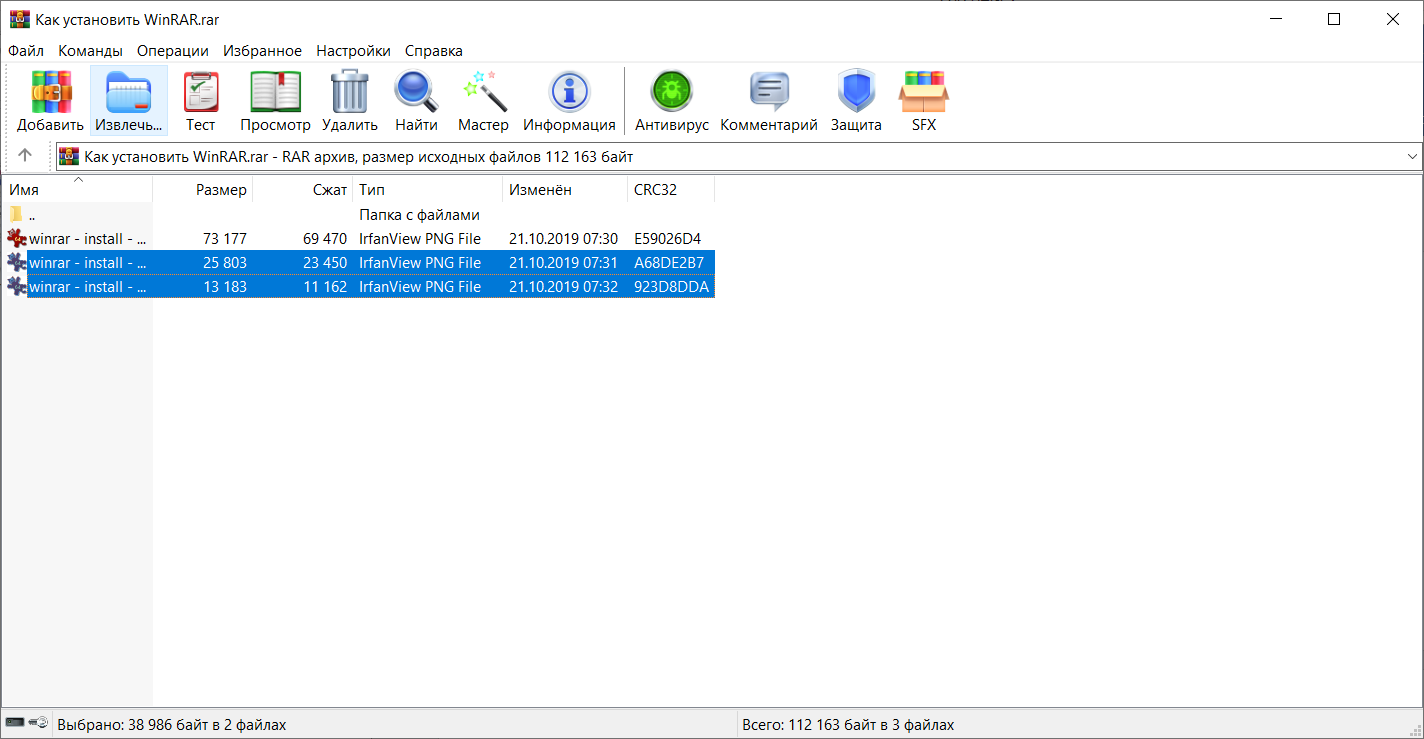Click CRC32 value 923D8DDA
The image size is (1424, 739).
[x=672, y=287]
